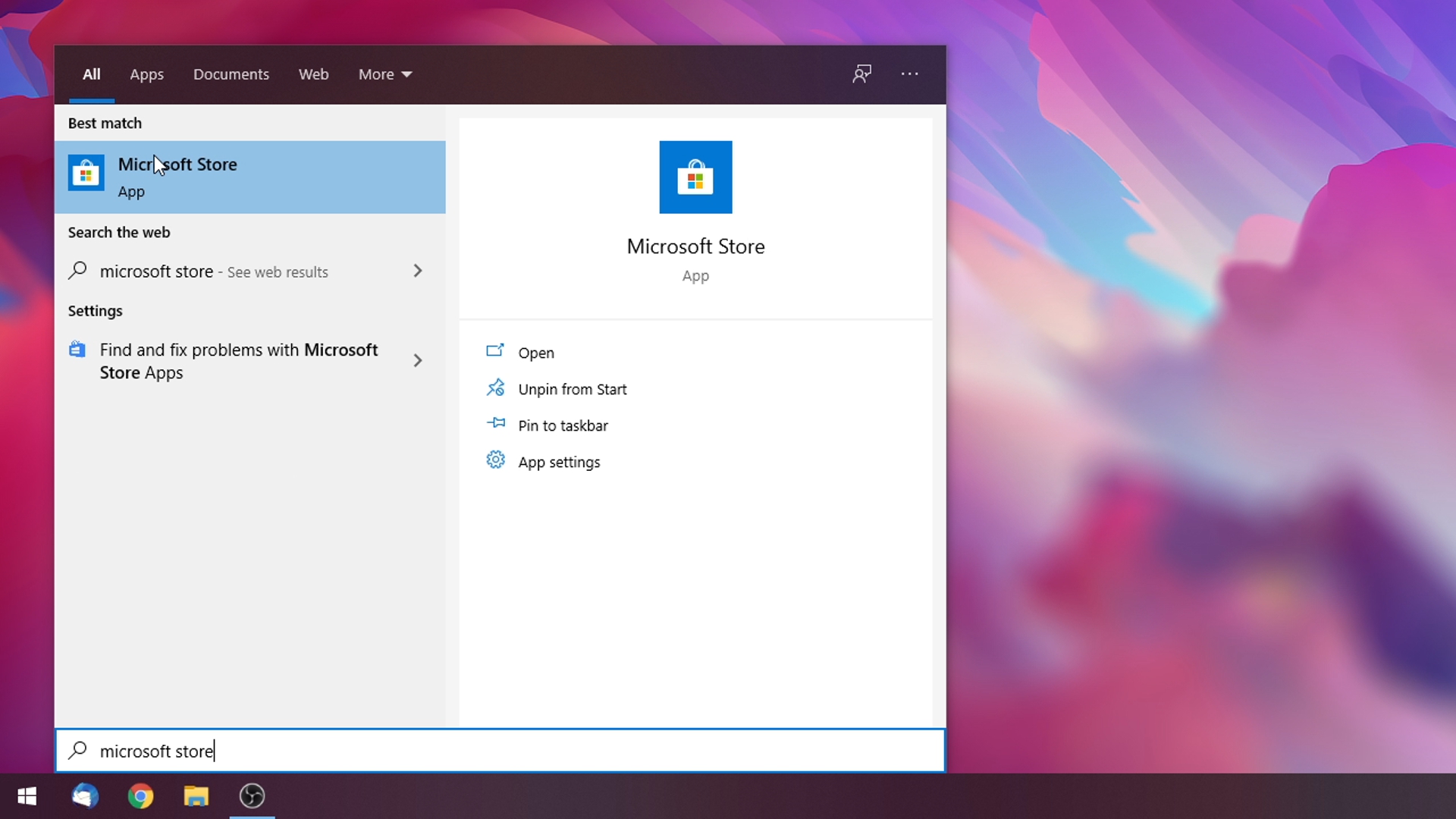1456x819 pixels.
Task: Switch to the Documents tab
Action: 231,74
